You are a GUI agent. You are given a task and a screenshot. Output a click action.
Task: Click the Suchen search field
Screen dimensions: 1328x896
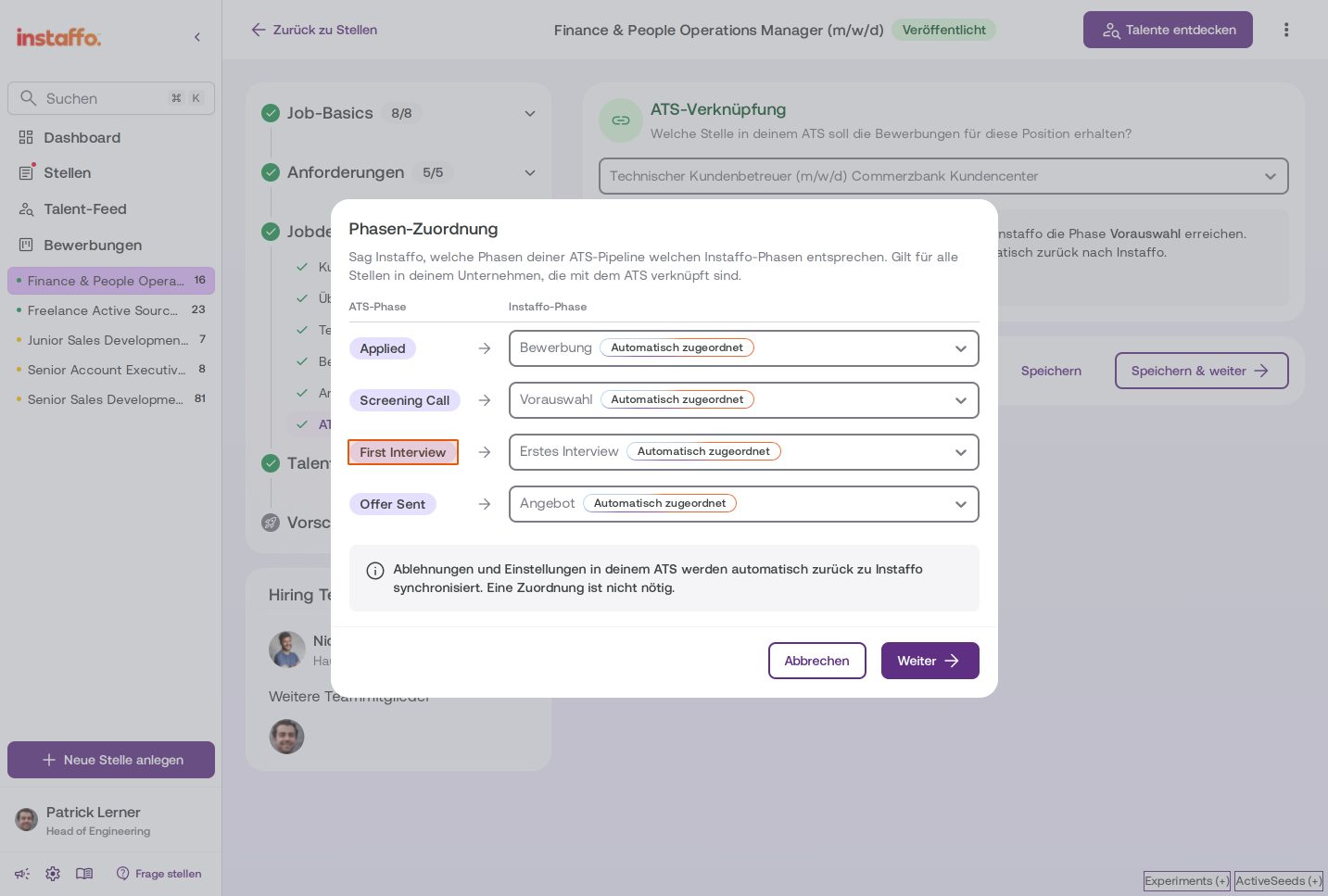coord(111,98)
